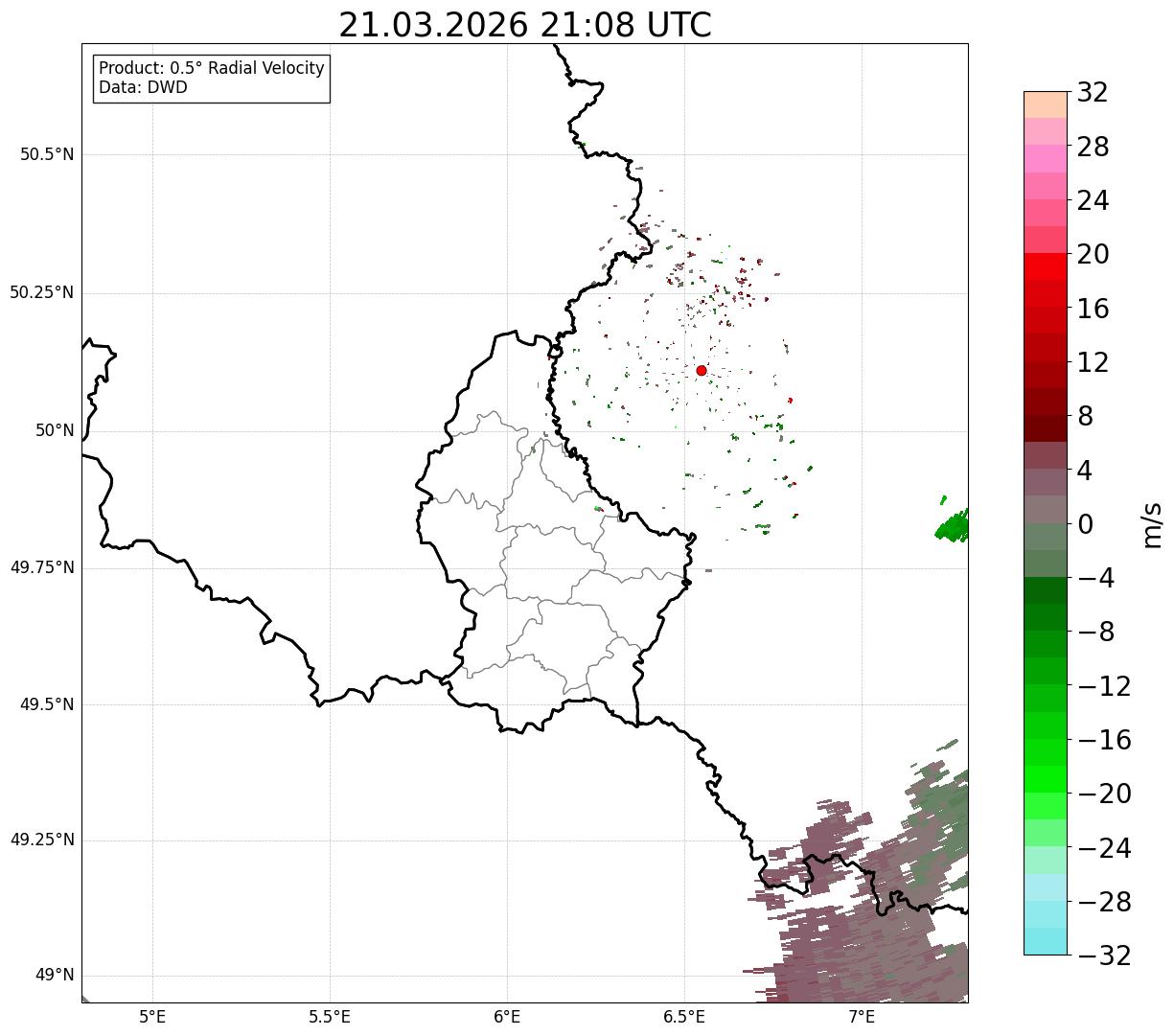The image size is (1174, 1036).
Task: Click the bright red swatch just below 20
Action: point(1046,266)
